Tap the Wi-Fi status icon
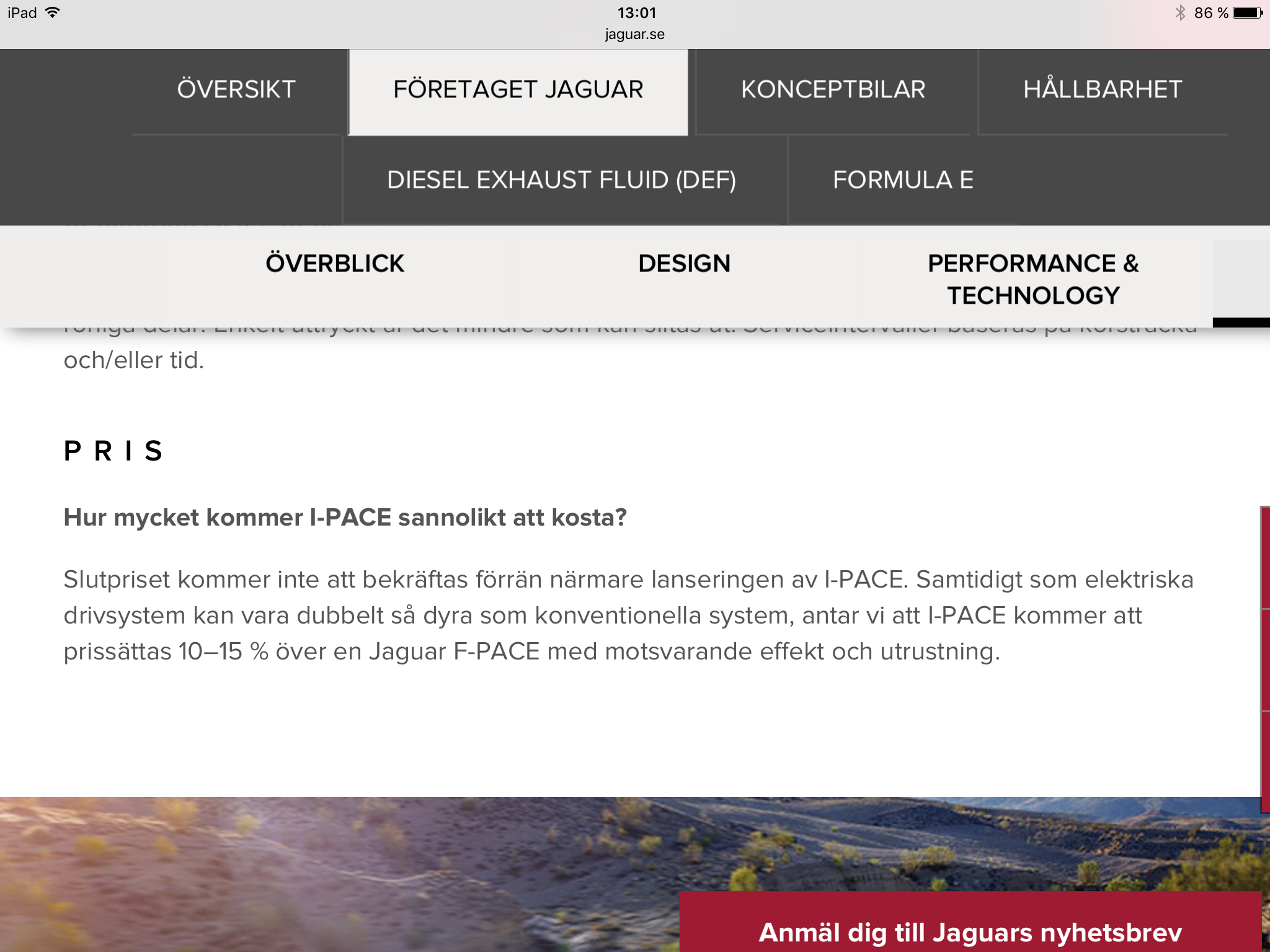Screen dimensions: 1270x952 click(x=53, y=12)
